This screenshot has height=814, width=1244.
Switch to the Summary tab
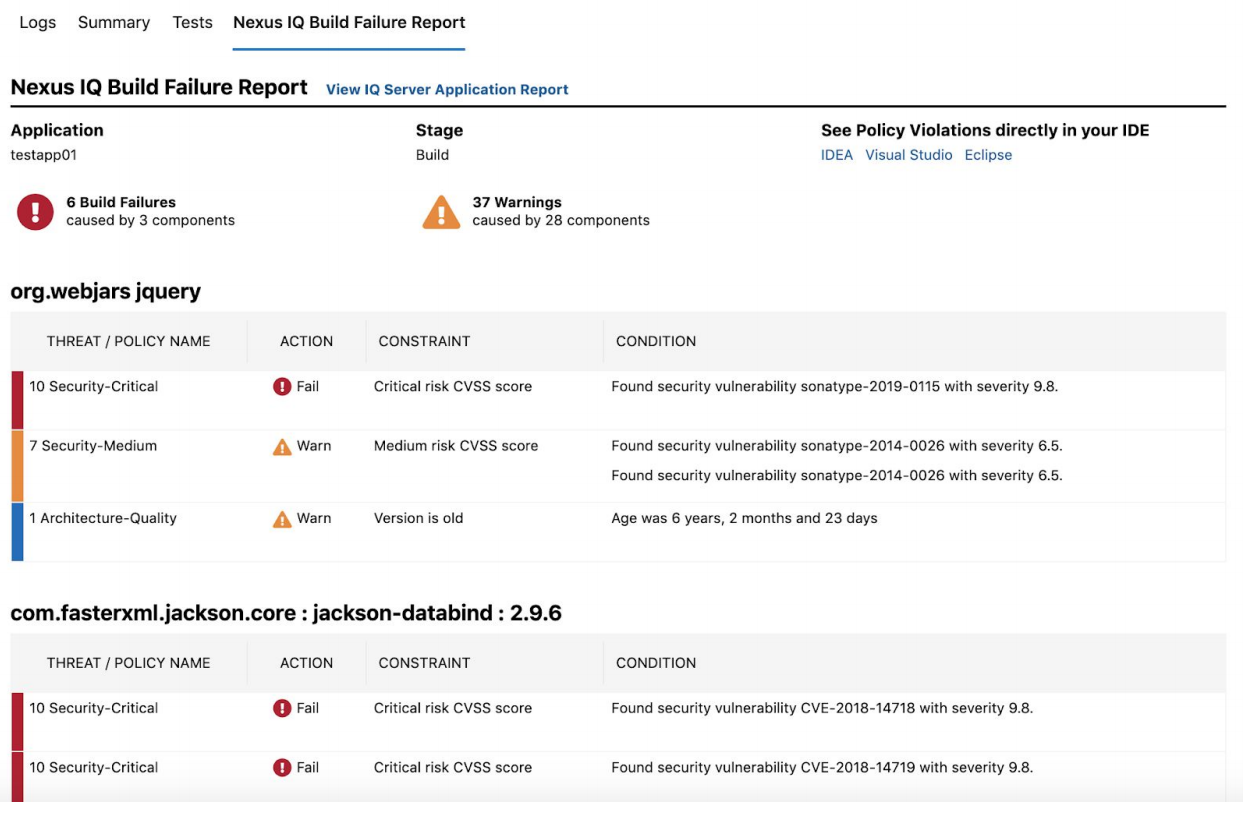point(114,22)
